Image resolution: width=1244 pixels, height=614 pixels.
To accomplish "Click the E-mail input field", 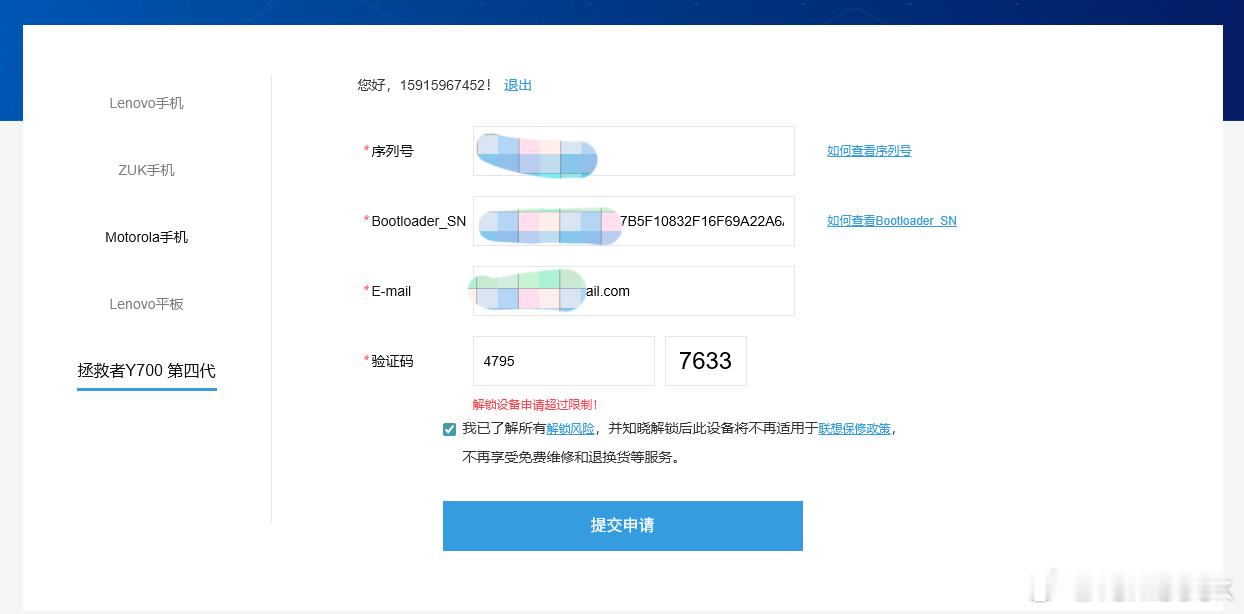I will coord(634,291).
